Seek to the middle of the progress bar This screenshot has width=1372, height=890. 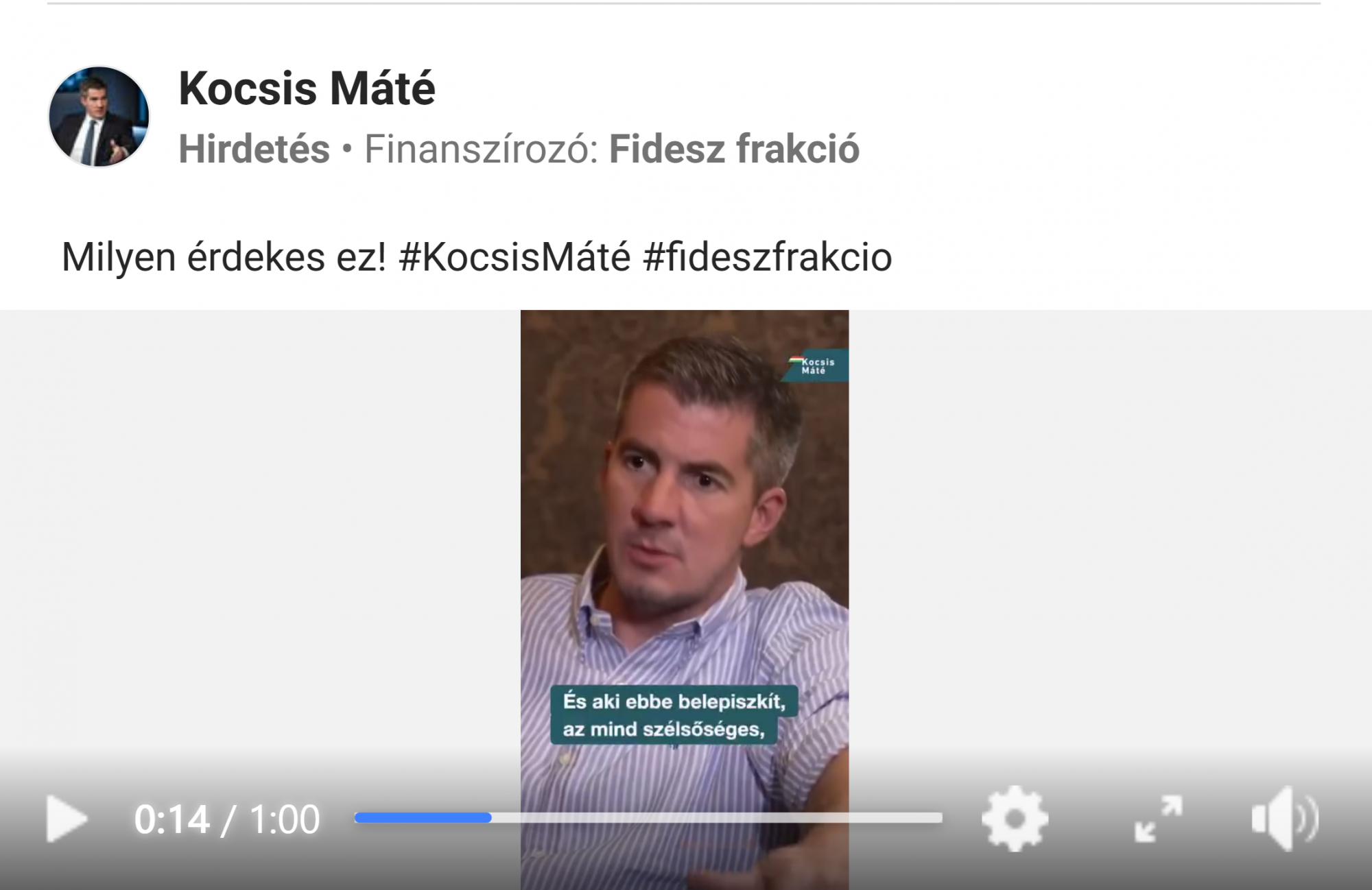648,817
